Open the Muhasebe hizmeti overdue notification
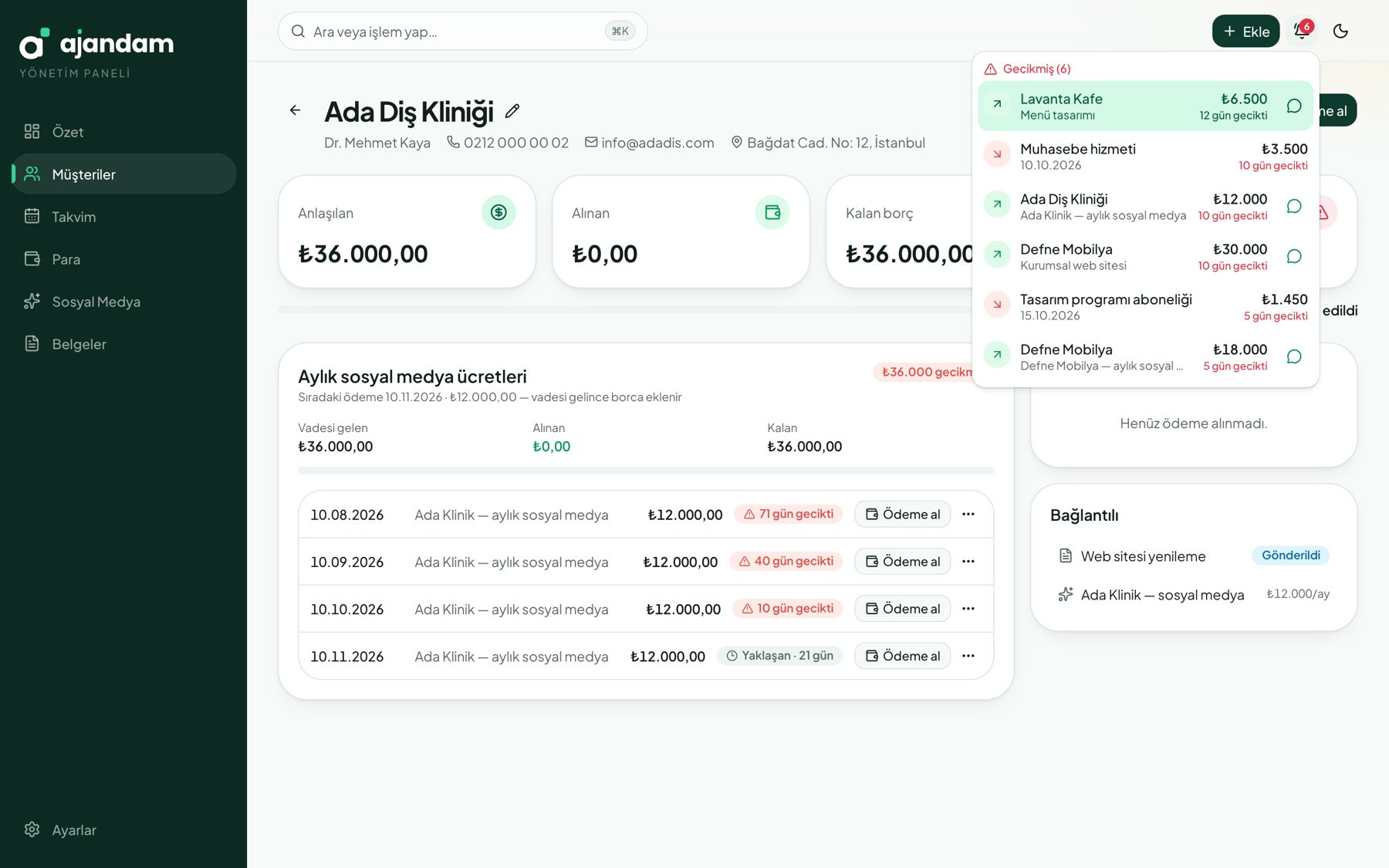Viewport: 1389px width, 868px height. (1145, 156)
